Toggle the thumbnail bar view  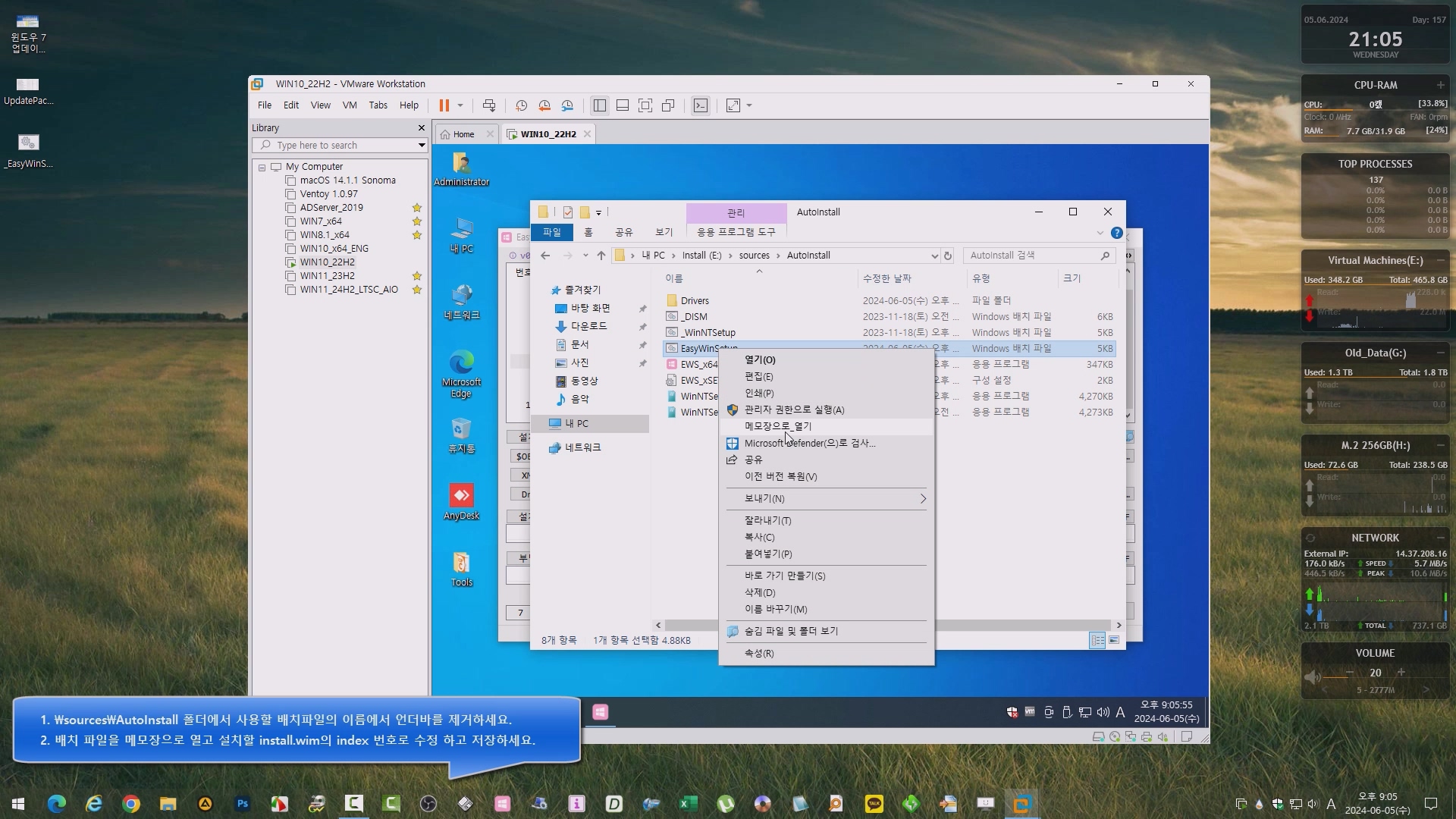coord(623,105)
